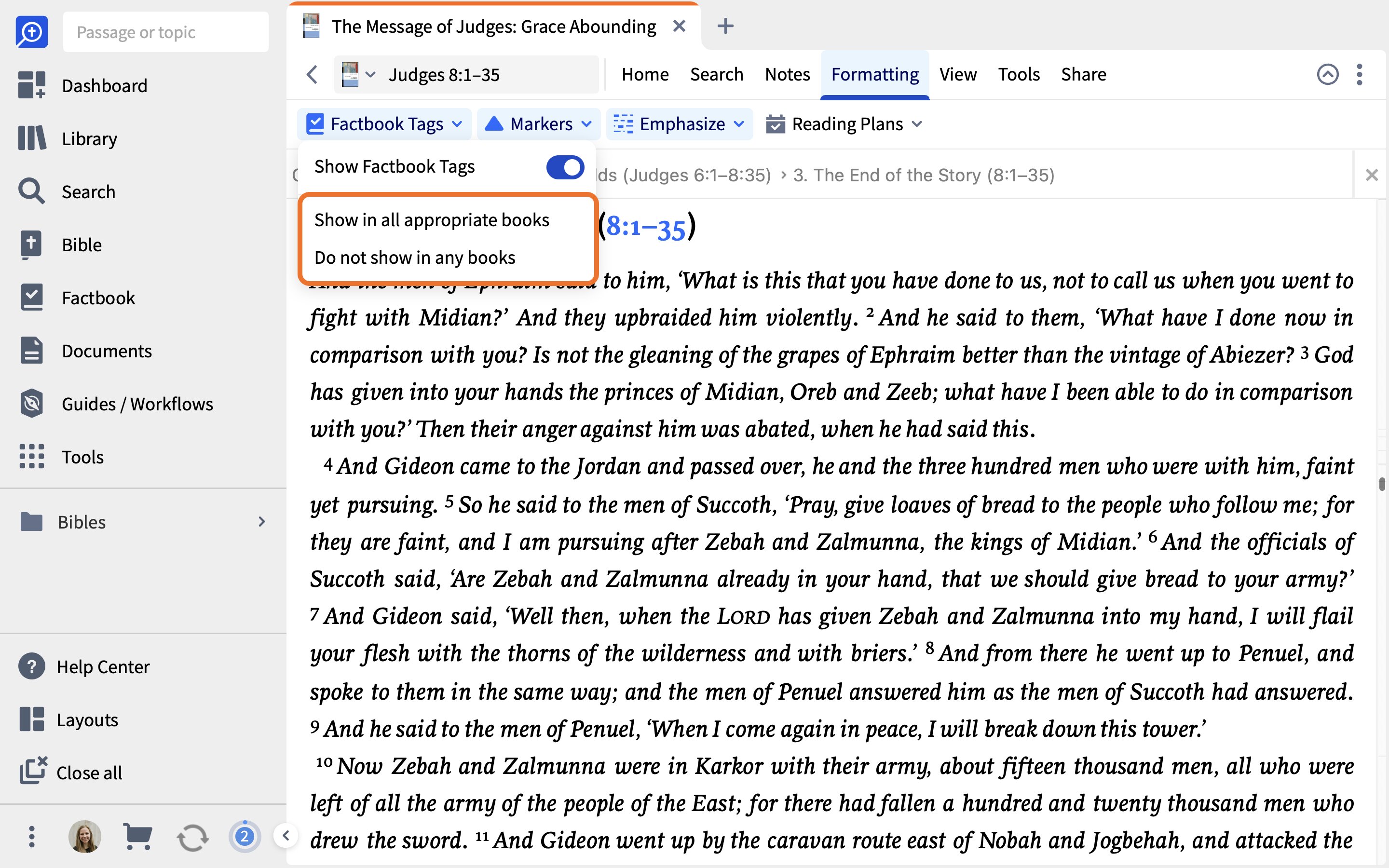Image resolution: width=1389 pixels, height=868 pixels.
Task: Click the 8:1–35 reference link in heading
Action: click(x=646, y=227)
